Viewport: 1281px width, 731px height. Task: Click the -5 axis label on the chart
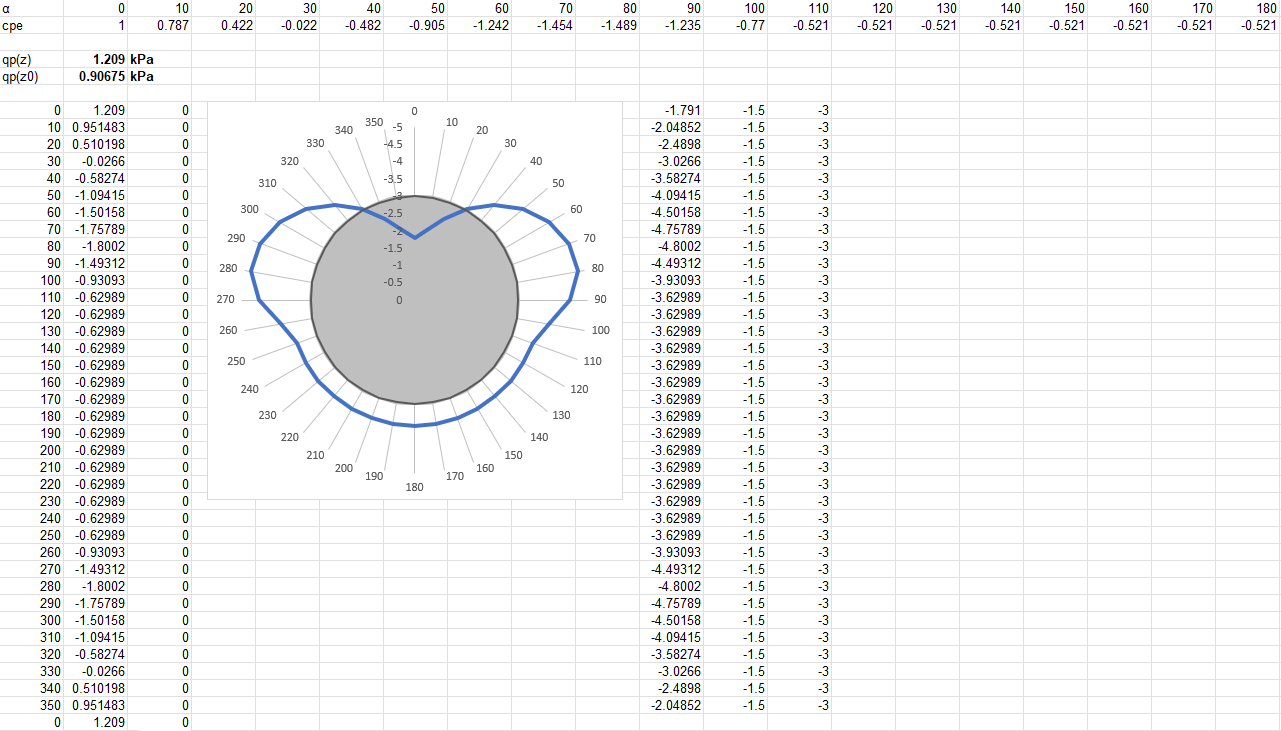coord(397,128)
